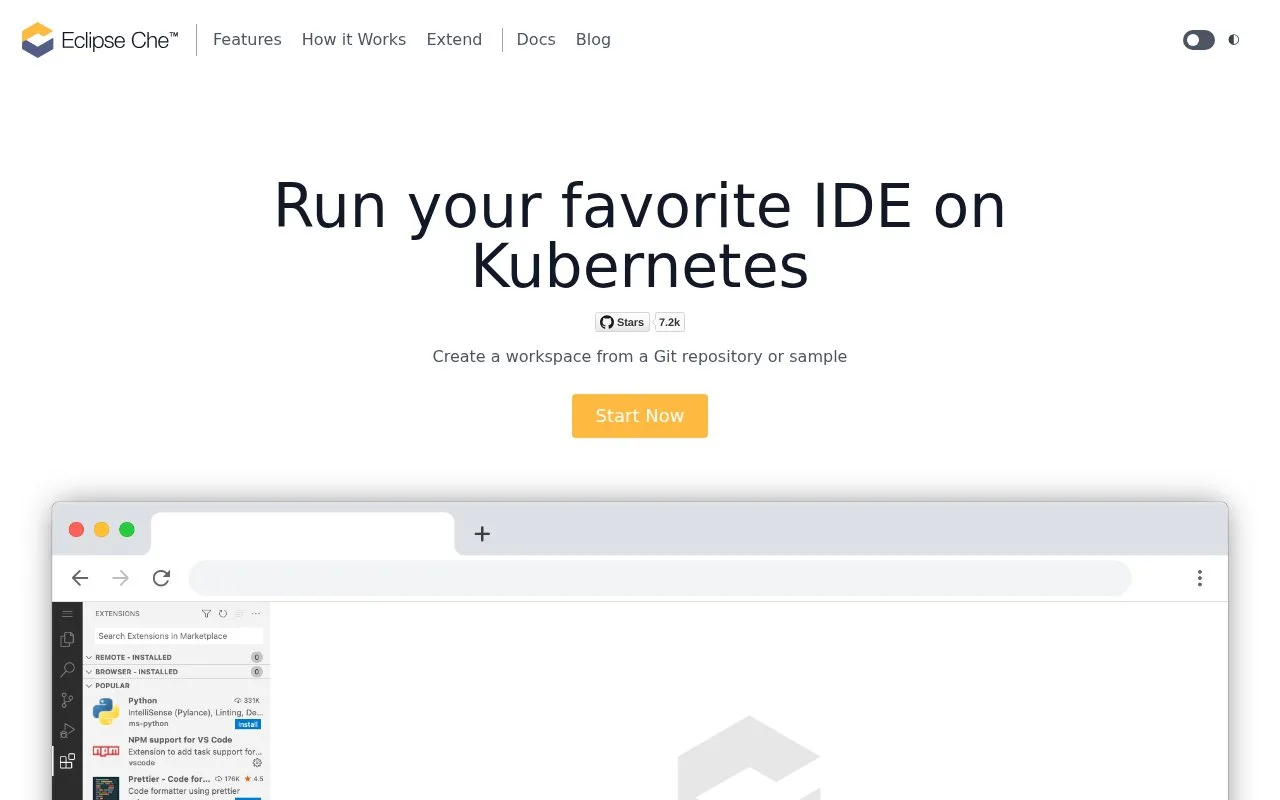Click the mockup browser address bar
The height and width of the screenshot is (800, 1280).
tap(660, 578)
